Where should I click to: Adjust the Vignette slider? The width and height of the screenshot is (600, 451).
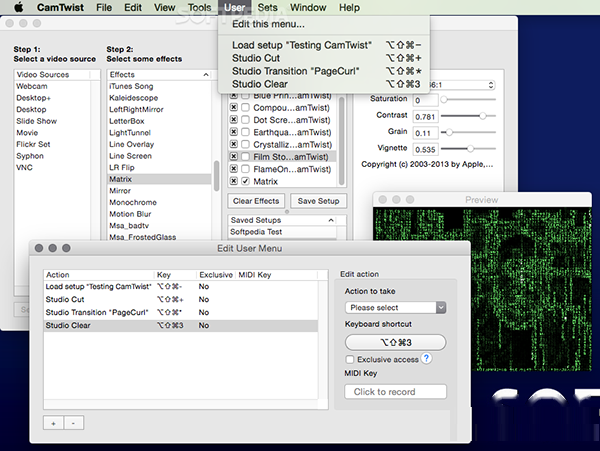(x=468, y=148)
